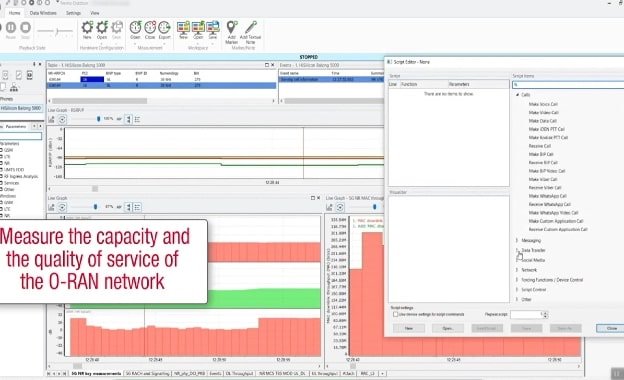
Task: Click RSRP line graph refresh icon
Action: tap(62, 119)
